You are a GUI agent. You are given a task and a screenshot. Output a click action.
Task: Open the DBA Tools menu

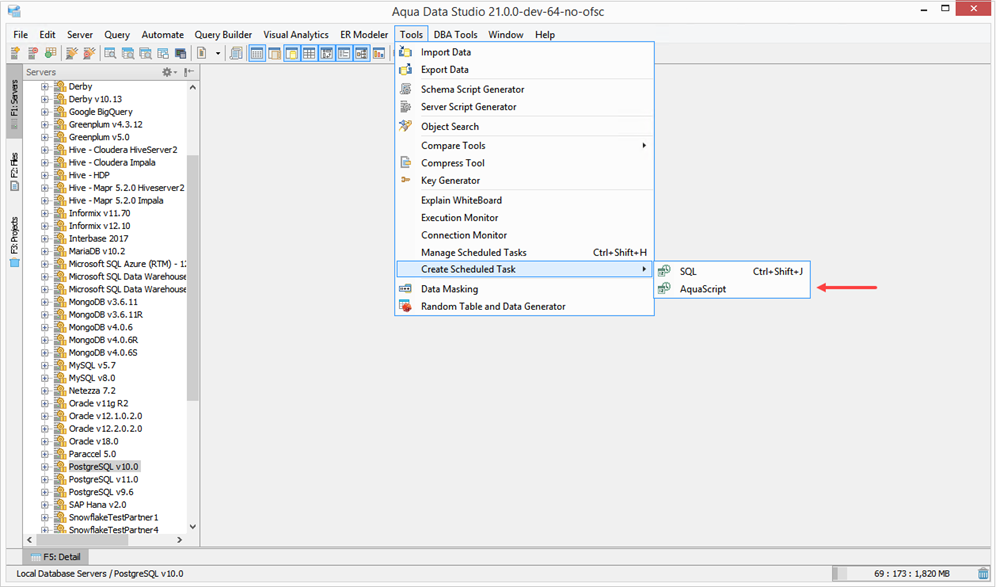456,34
